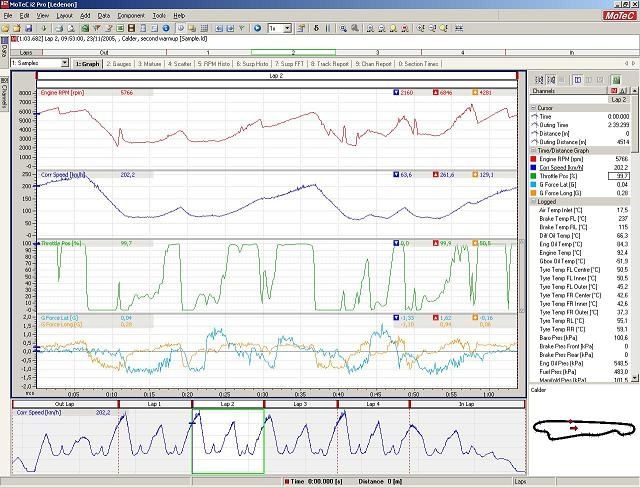The image size is (640, 488).
Task: Collapse the Logged channels group
Action: pos(533,202)
